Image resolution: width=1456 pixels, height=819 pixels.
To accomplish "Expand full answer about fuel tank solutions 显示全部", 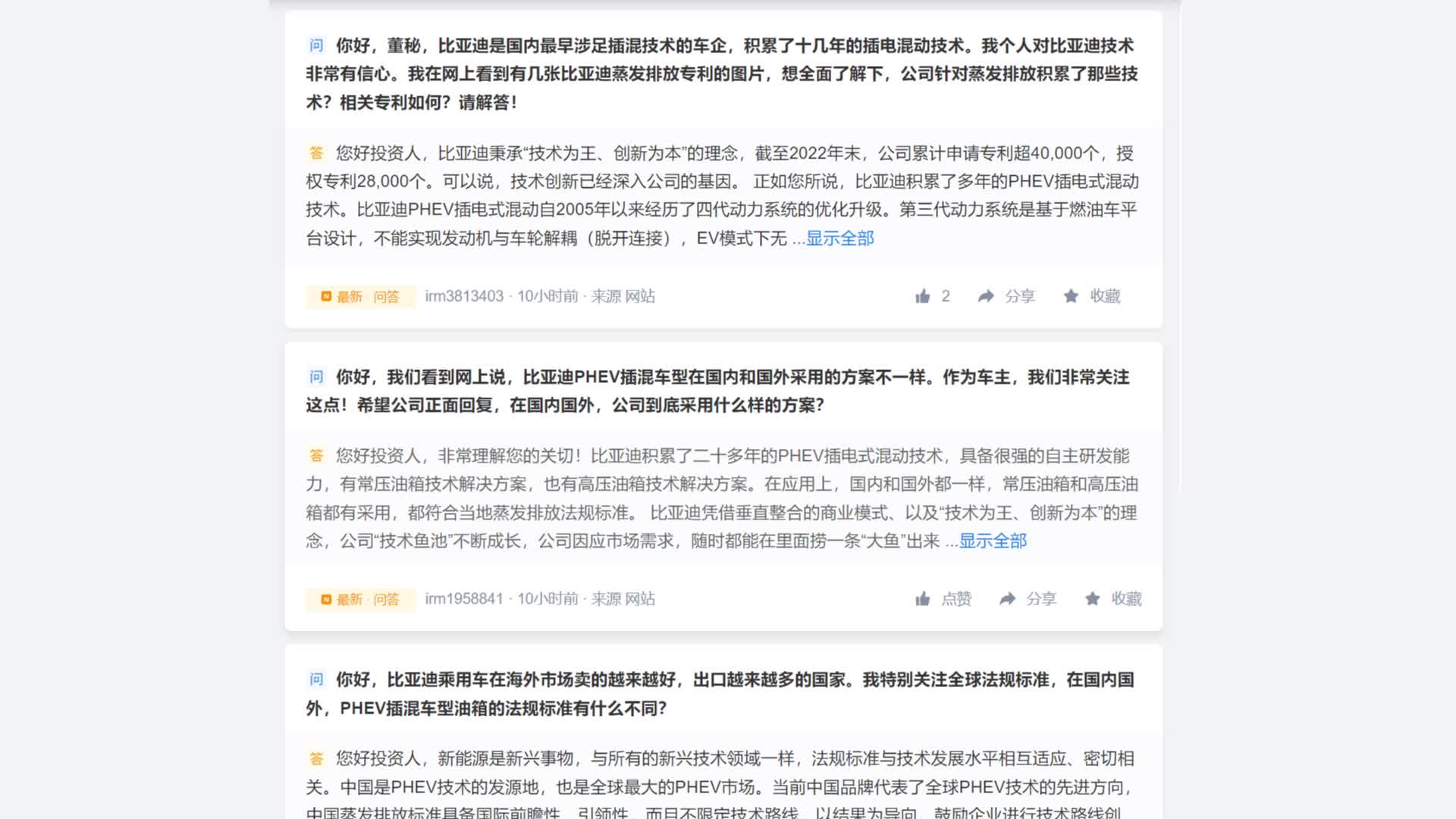I will coord(993,541).
